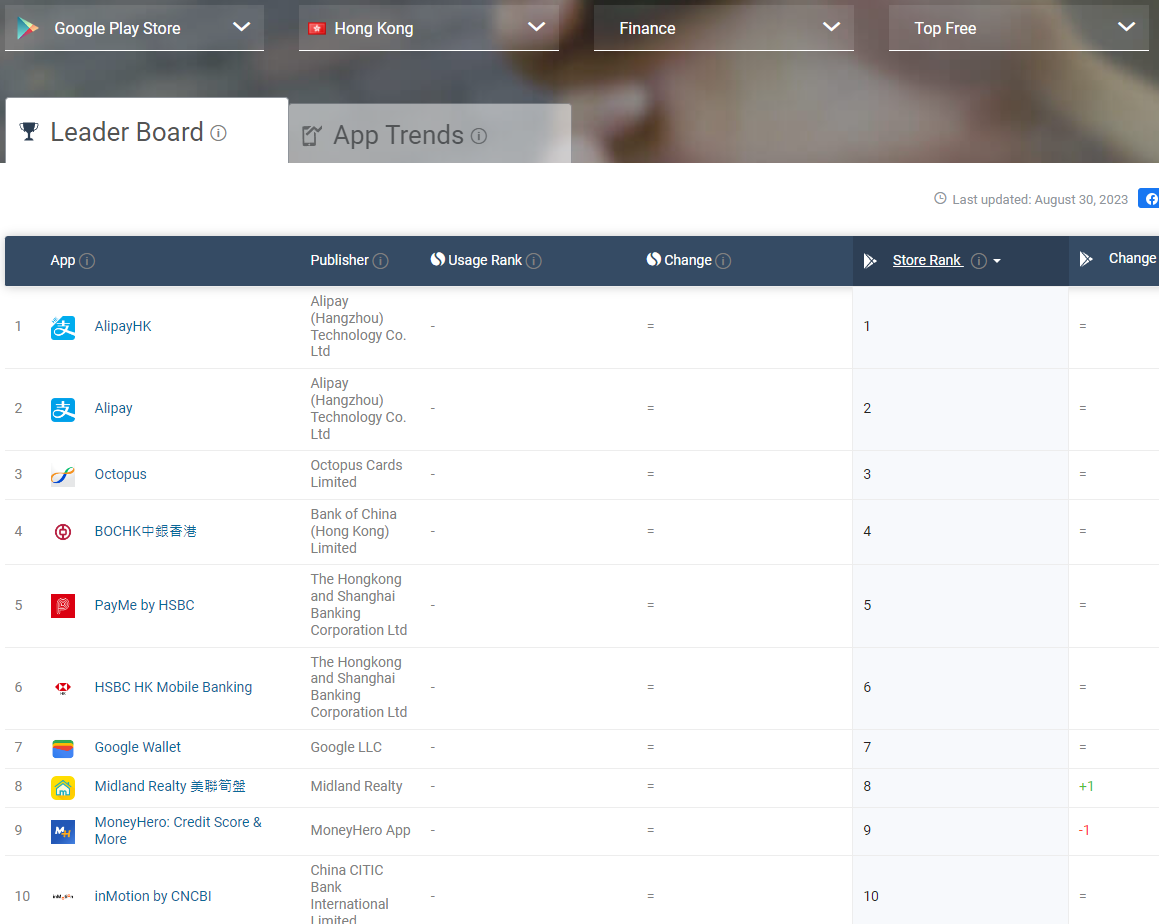Viewport: 1159px width, 924px height.
Task: Click the Google LLC publisher cell
Action: click(346, 747)
